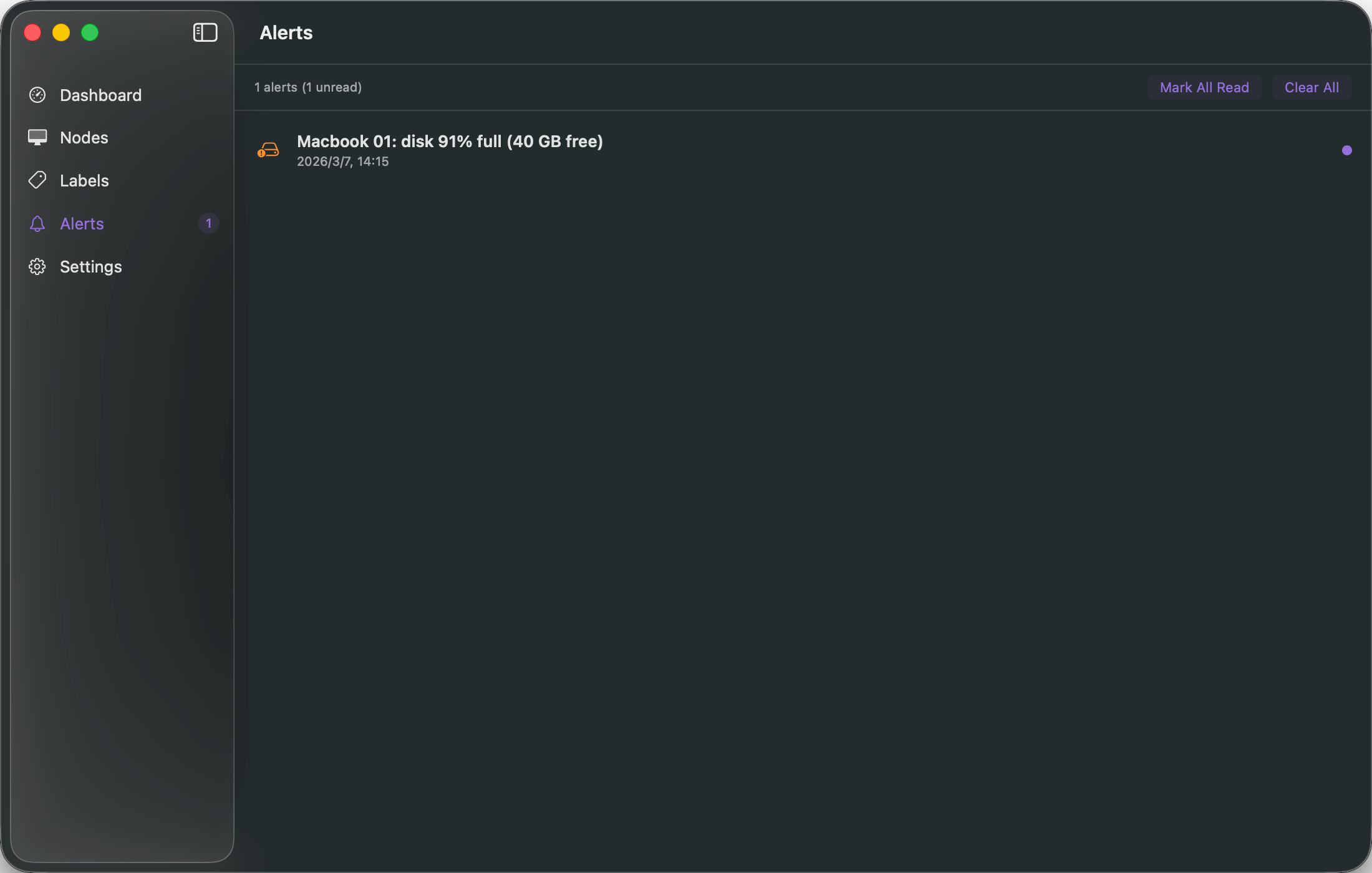Click the red close window button
1372x873 pixels.
coord(32,32)
